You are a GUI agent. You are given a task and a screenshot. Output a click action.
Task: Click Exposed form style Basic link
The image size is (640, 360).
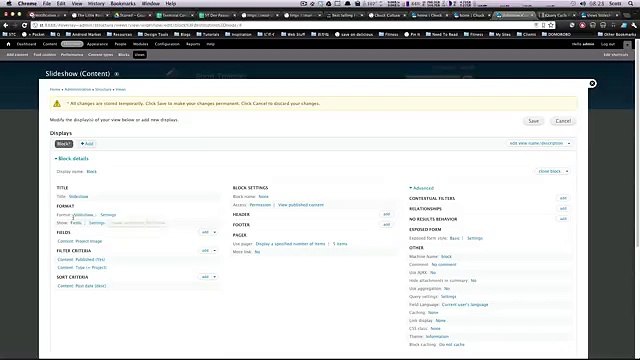[x=455, y=238]
